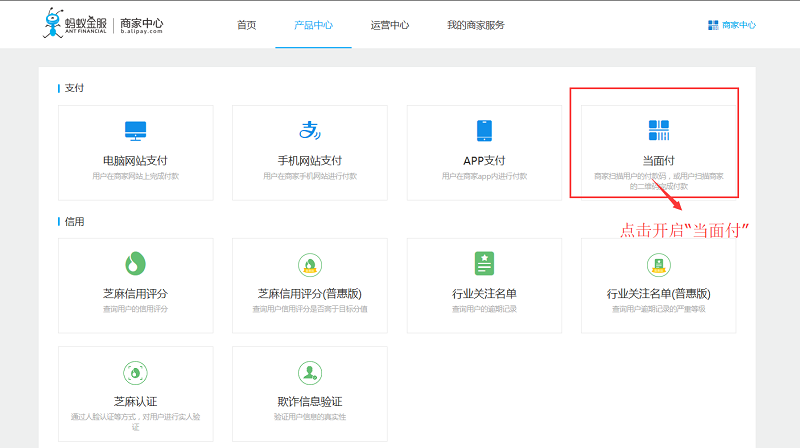
Task: Click the APP支付 phone icon
Action: click(x=484, y=131)
